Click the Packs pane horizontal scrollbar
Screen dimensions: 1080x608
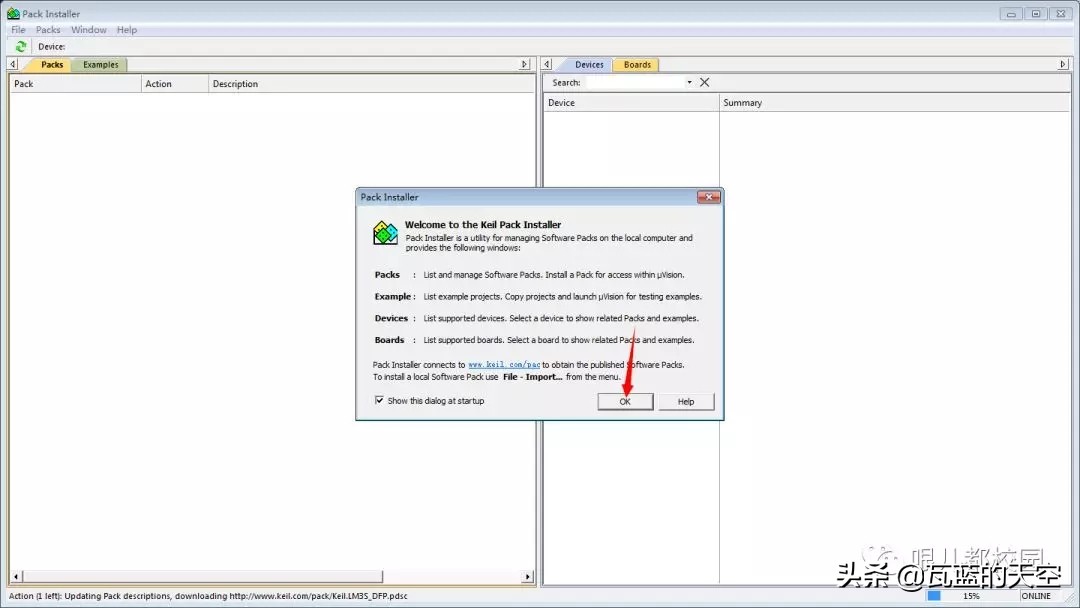272,576
